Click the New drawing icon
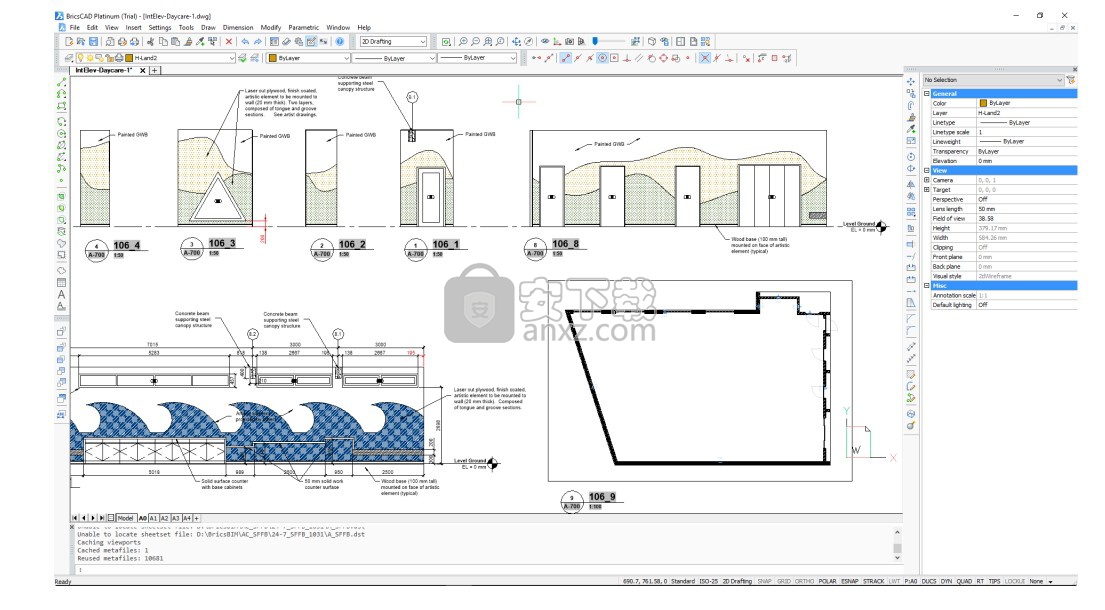The image size is (1105, 610). tap(69, 42)
